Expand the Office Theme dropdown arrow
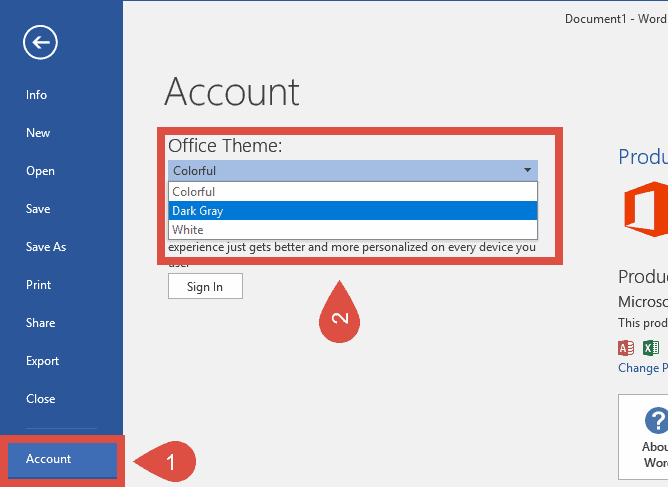The width and height of the screenshot is (668, 487). click(x=527, y=170)
